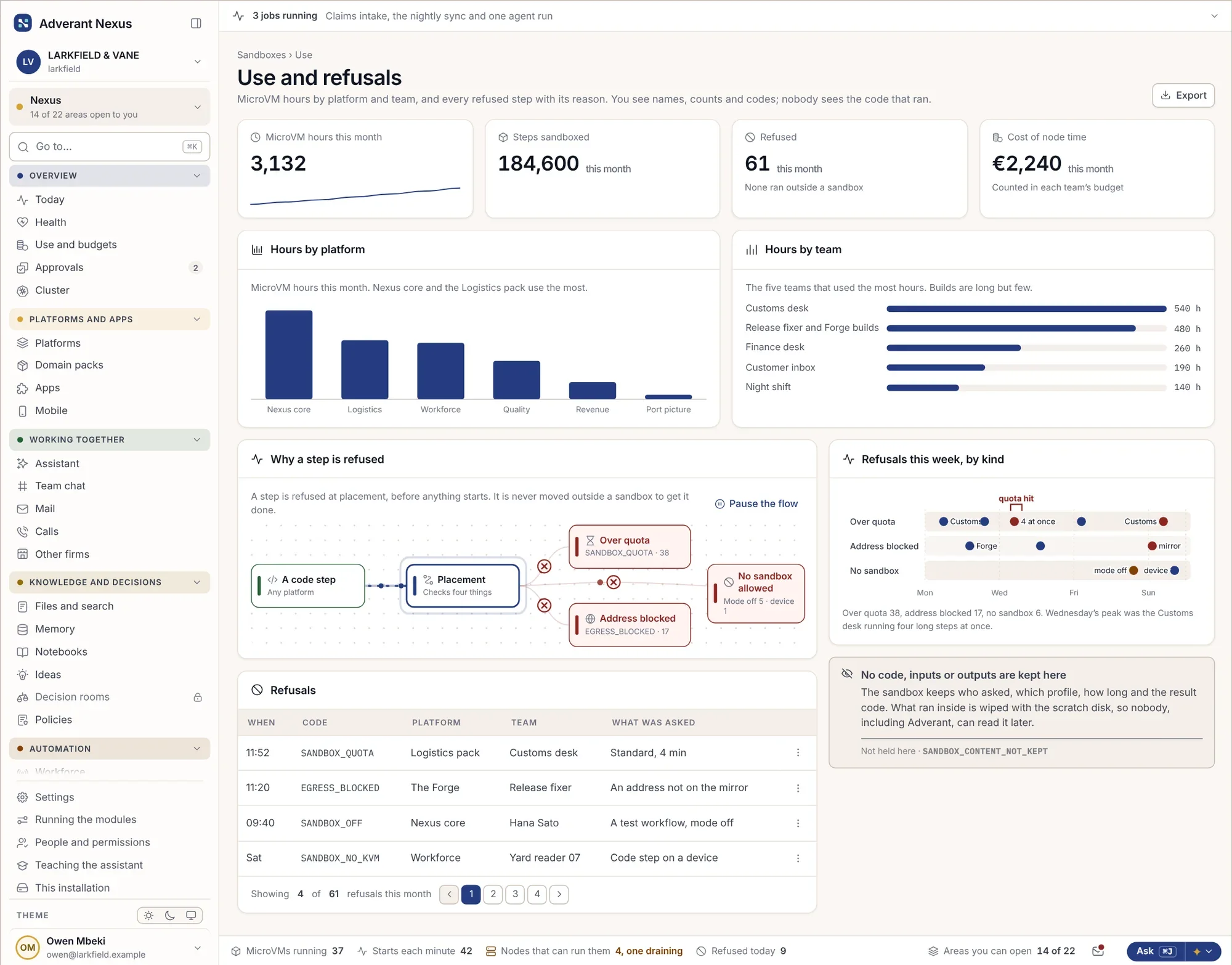Click the Platforms stack icon
This screenshot has height=965, width=1232.
pos(23,343)
